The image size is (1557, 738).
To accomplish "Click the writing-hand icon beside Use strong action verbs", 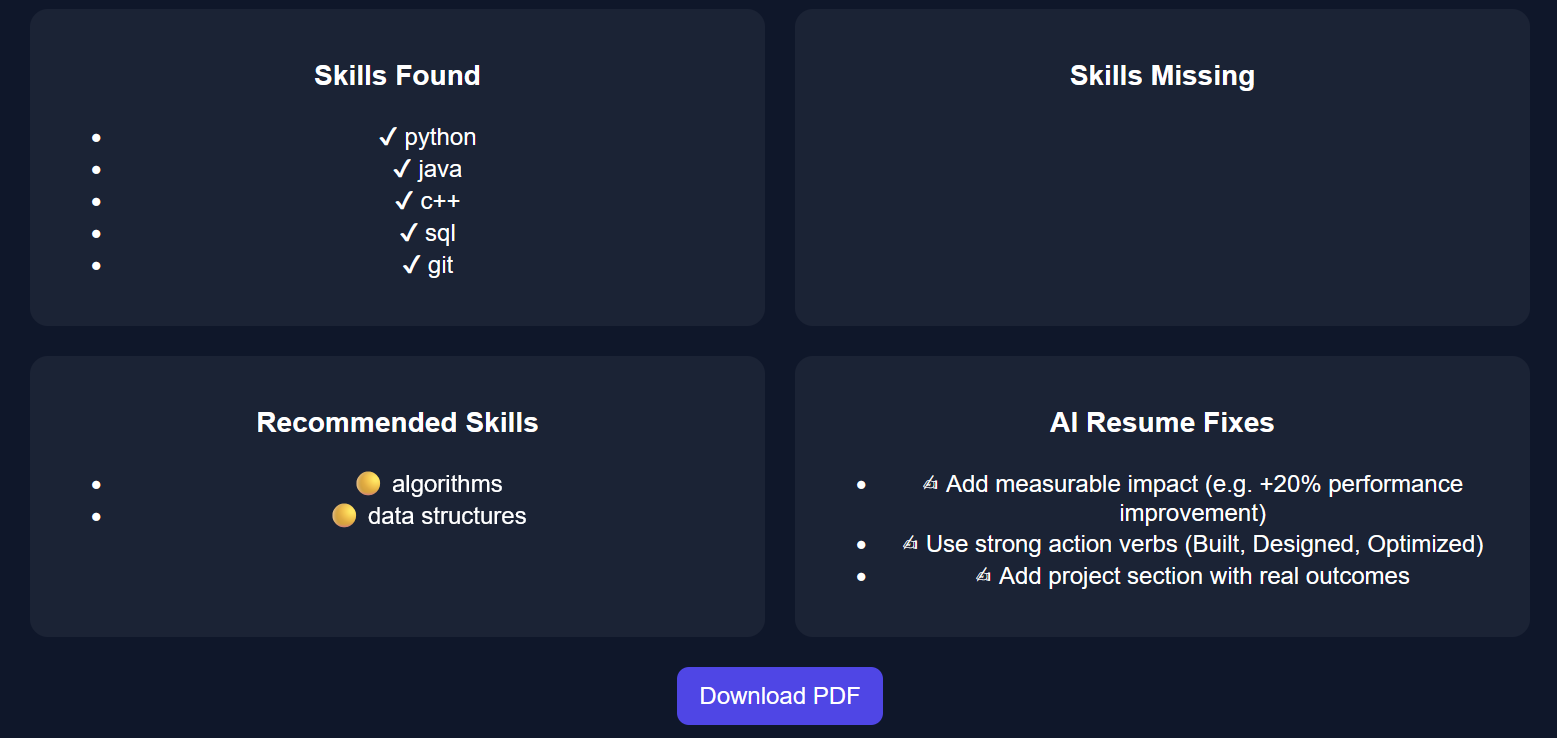I will [x=910, y=544].
